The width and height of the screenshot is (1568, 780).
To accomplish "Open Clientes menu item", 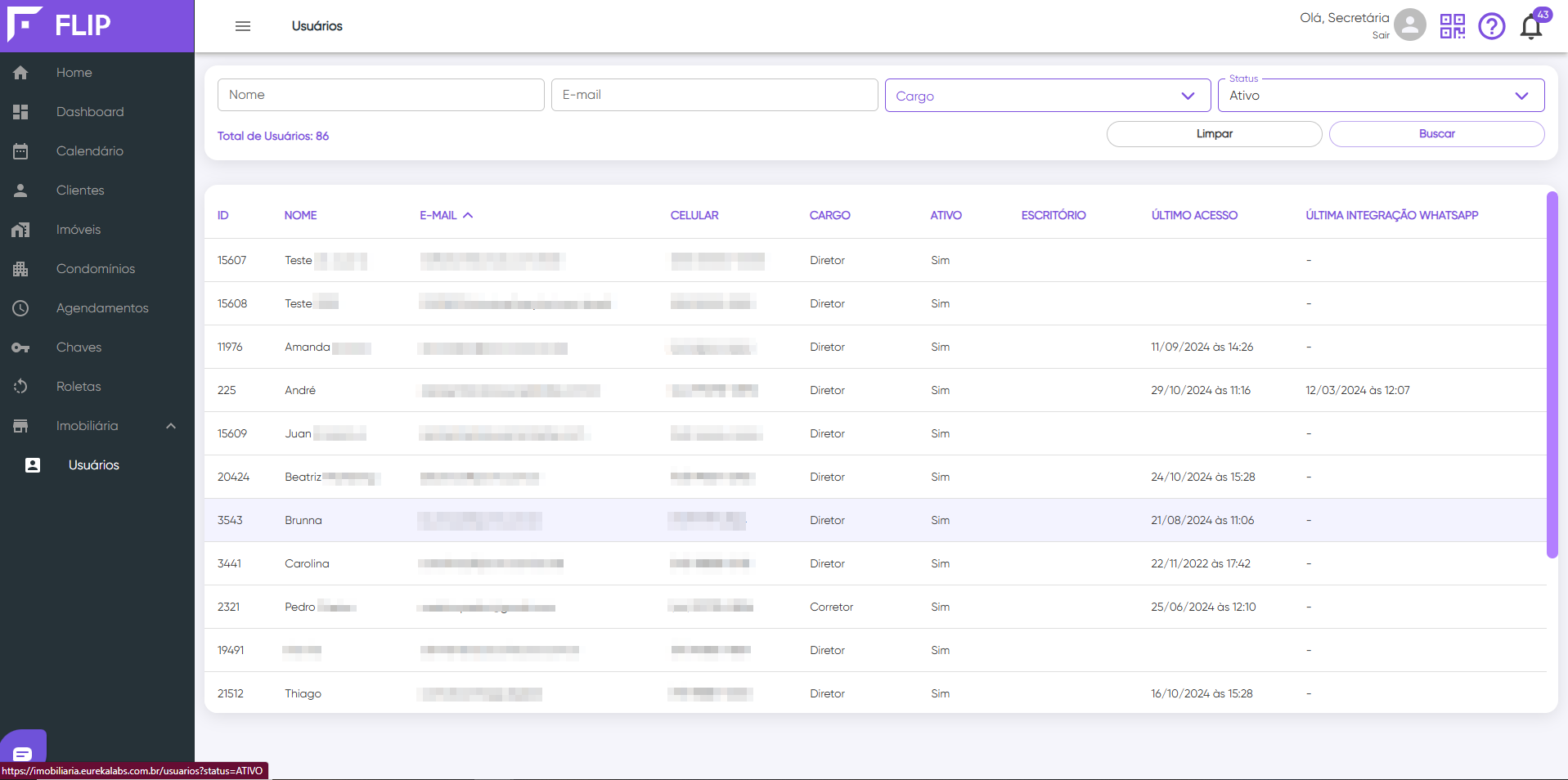I will [80, 191].
